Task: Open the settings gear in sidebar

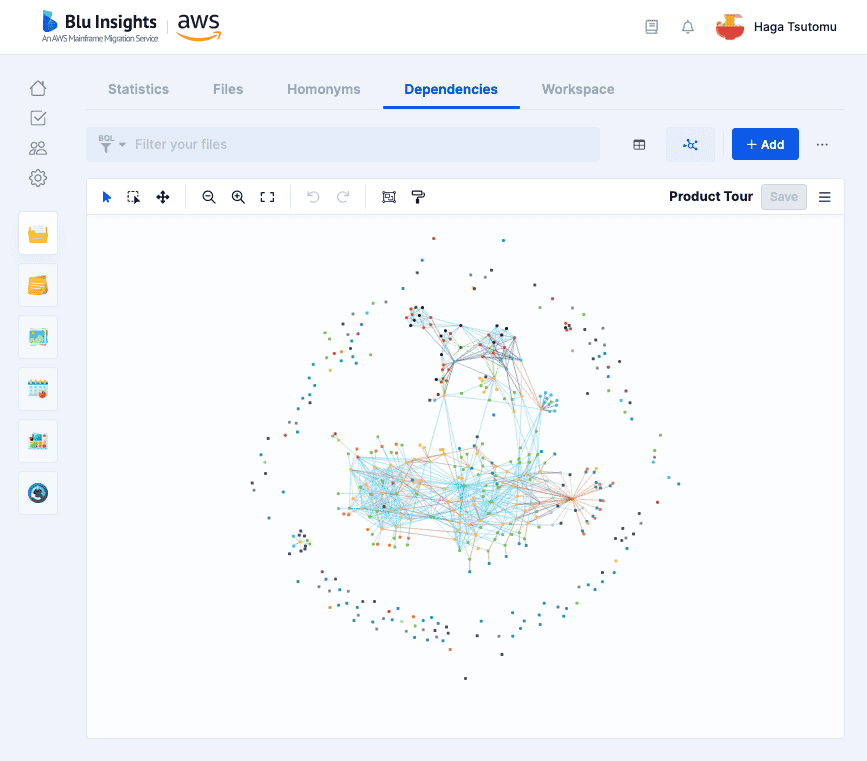Action: point(38,178)
